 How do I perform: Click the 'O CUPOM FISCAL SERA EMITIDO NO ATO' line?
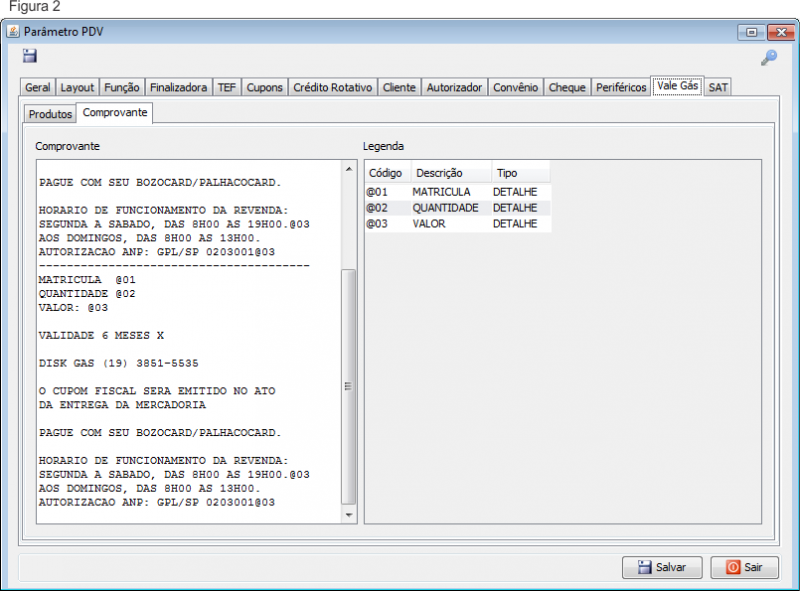157,391
